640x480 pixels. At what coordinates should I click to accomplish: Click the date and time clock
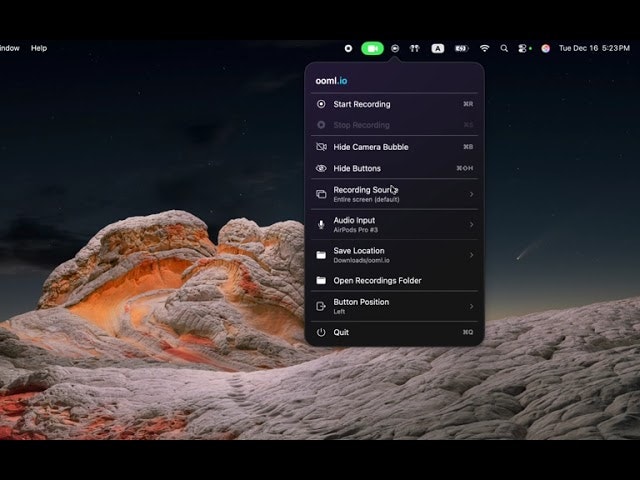[x=594, y=48]
